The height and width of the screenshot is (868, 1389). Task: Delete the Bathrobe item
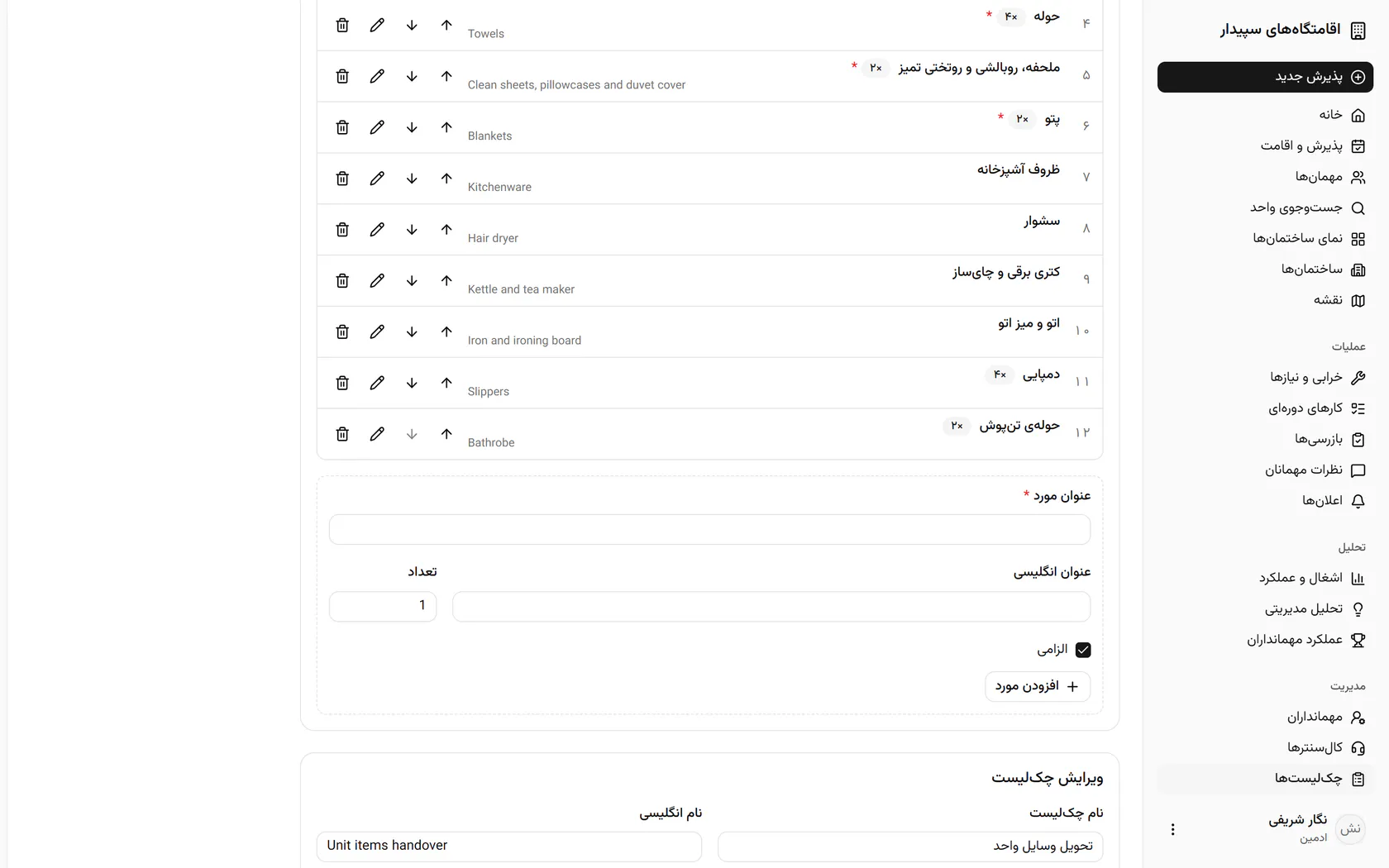tap(342, 434)
